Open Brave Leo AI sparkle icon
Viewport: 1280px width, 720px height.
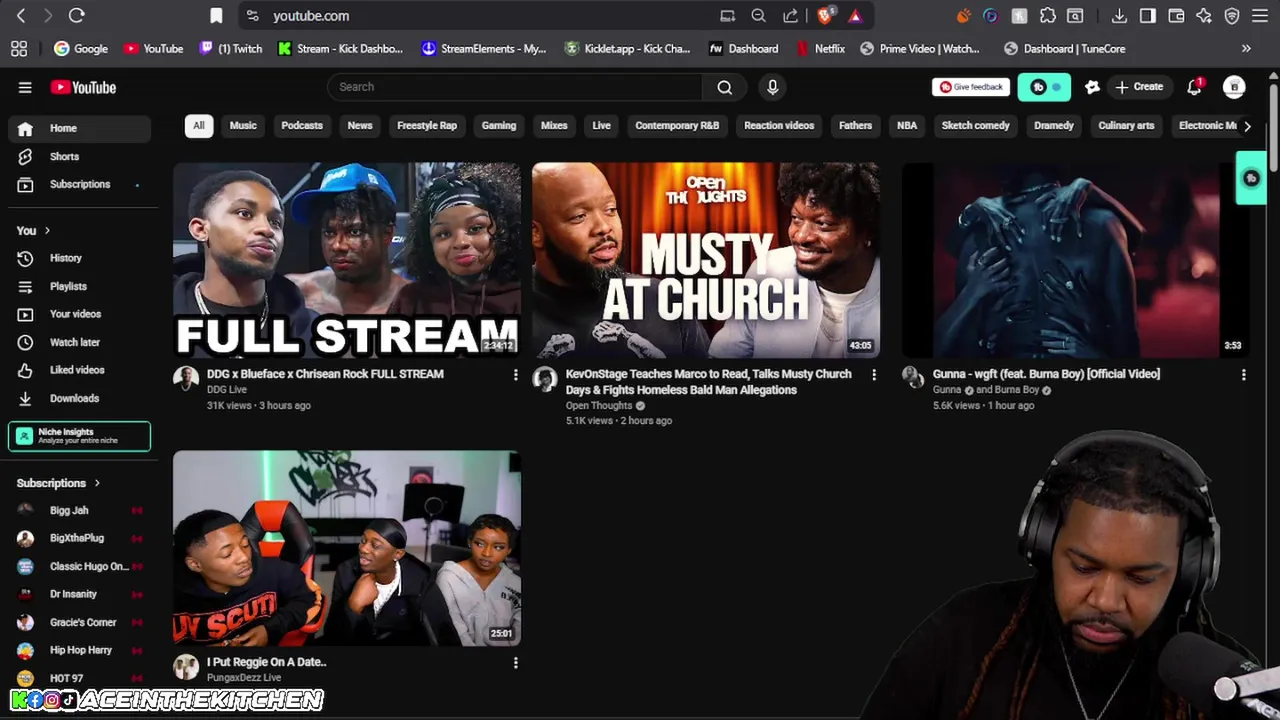pos(1204,16)
